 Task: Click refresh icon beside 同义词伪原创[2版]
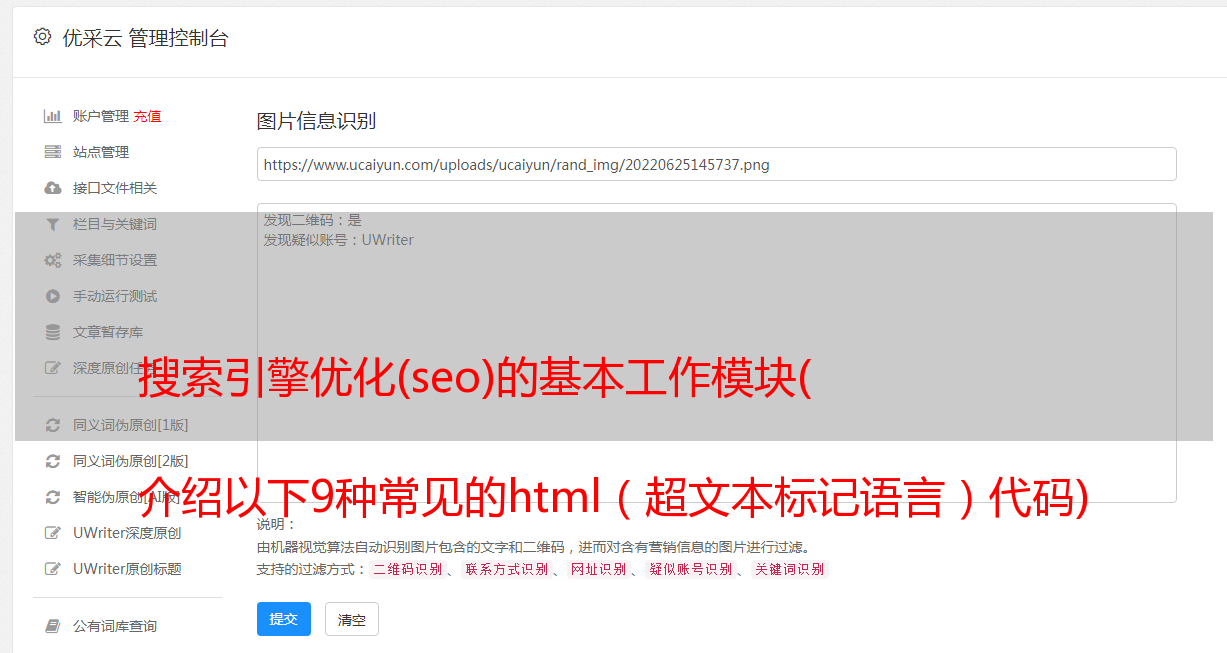pos(53,461)
